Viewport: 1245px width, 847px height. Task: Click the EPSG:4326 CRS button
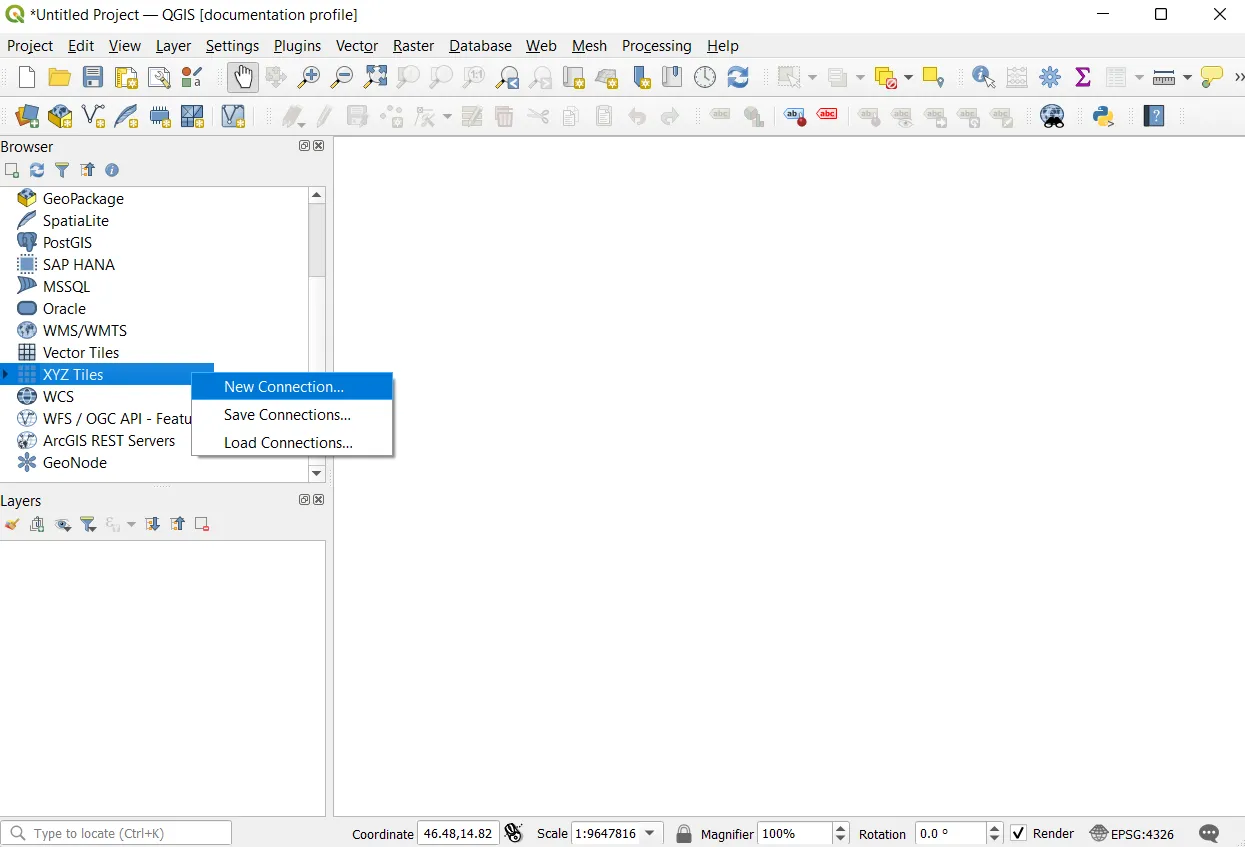click(1132, 833)
